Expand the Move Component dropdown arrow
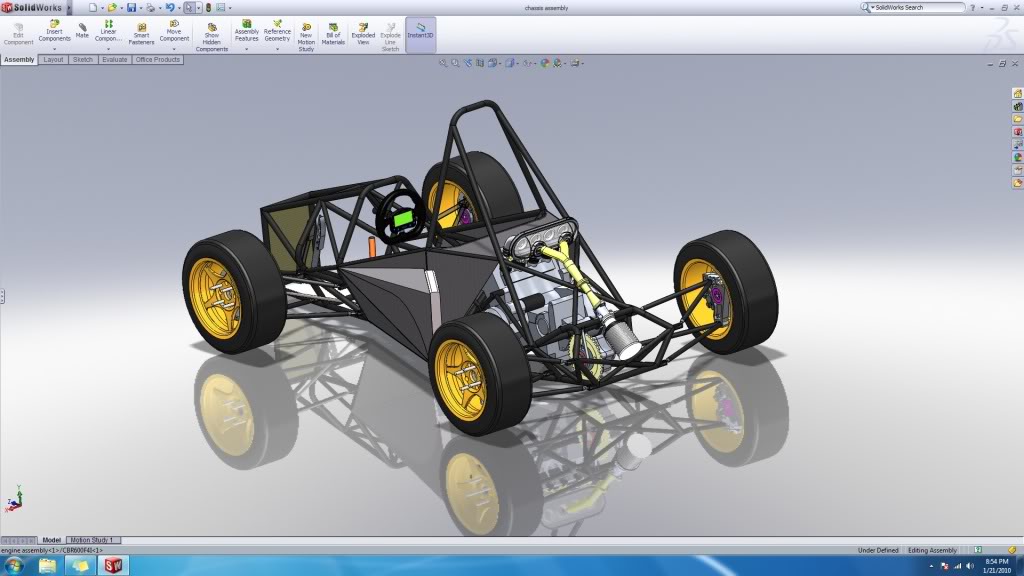 [174, 49]
